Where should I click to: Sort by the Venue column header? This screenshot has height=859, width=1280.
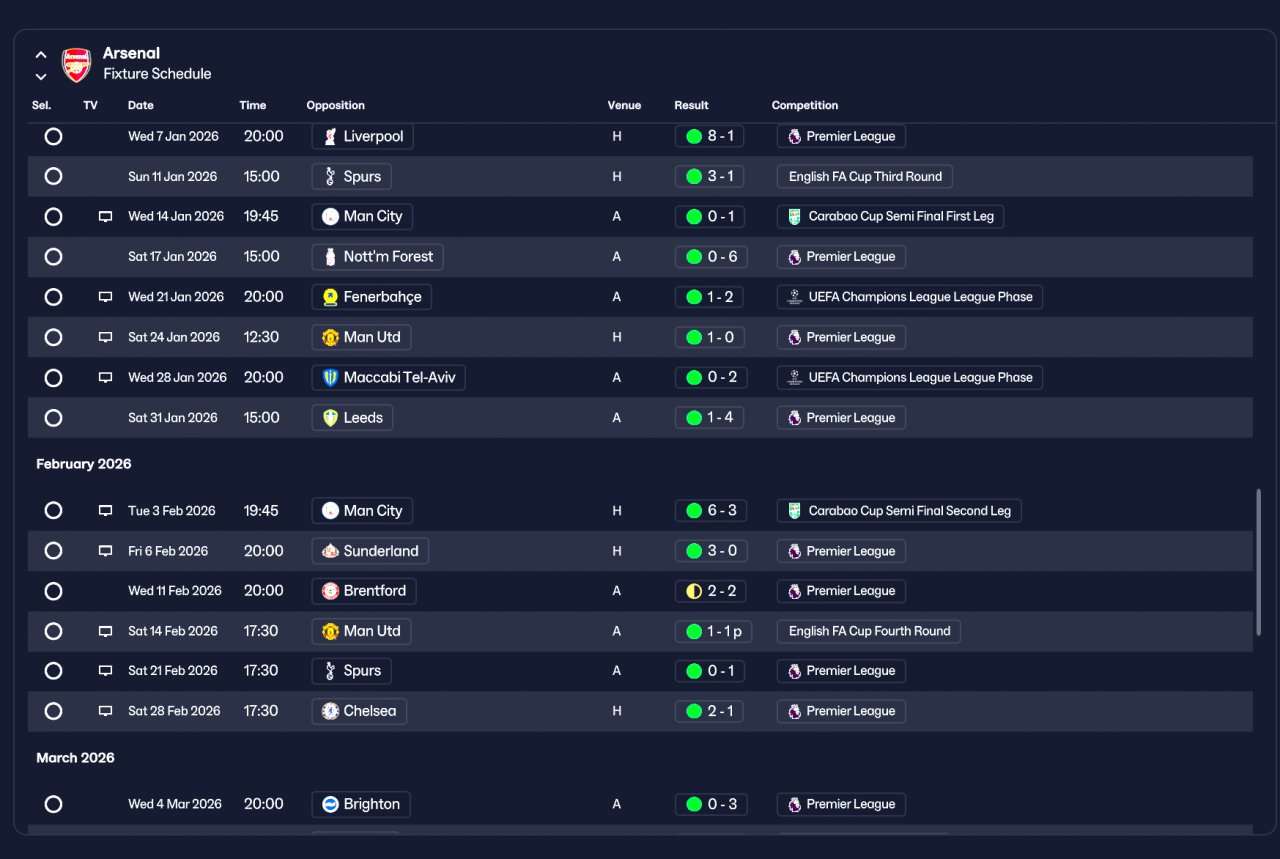point(624,105)
